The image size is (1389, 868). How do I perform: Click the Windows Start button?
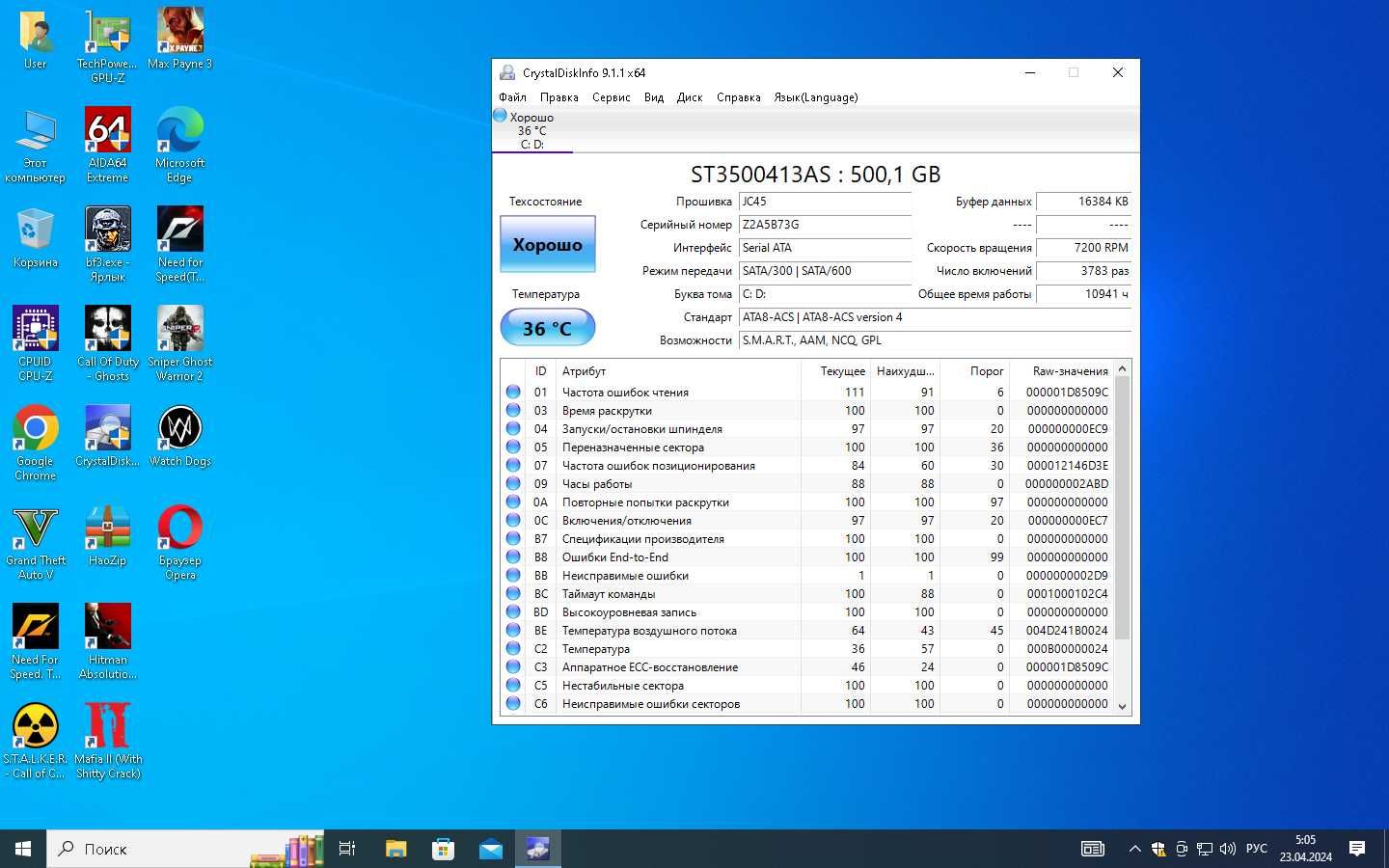point(23,849)
